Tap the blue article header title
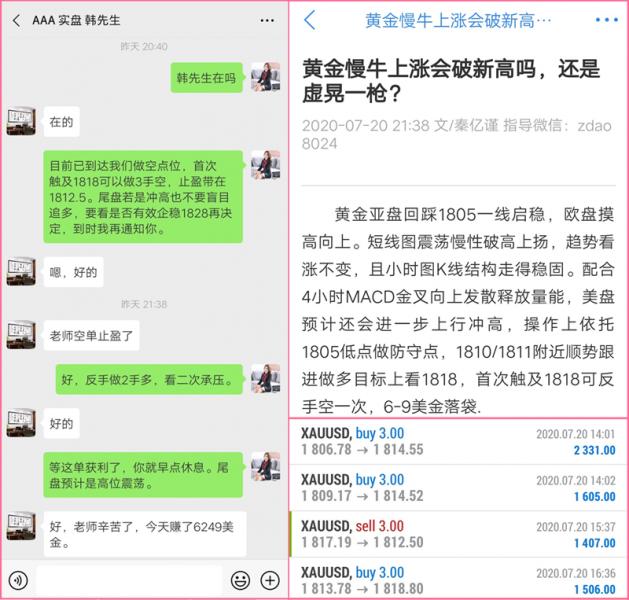This screenshot has height=600, width=629. (458, 20)
